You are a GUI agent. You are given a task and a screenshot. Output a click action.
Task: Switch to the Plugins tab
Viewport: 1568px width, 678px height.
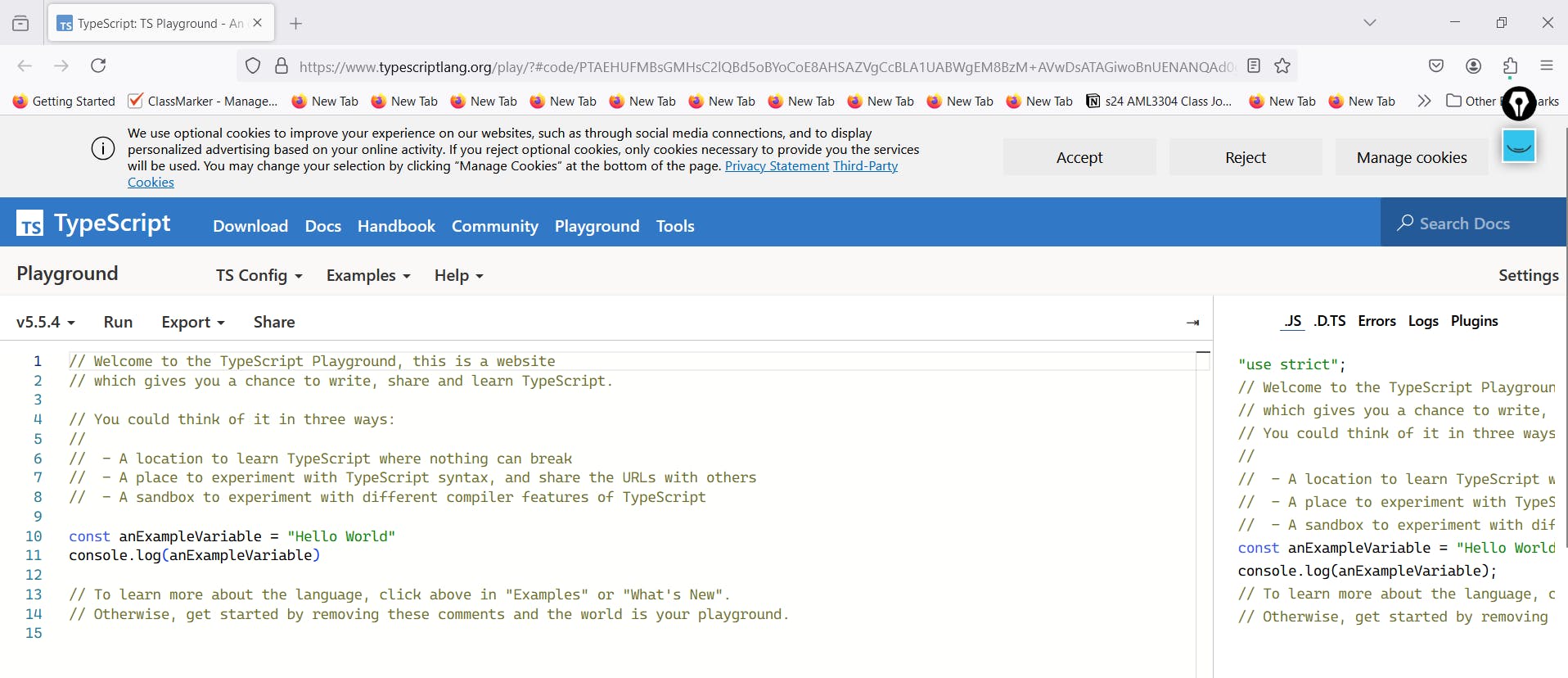[1474, 321]
